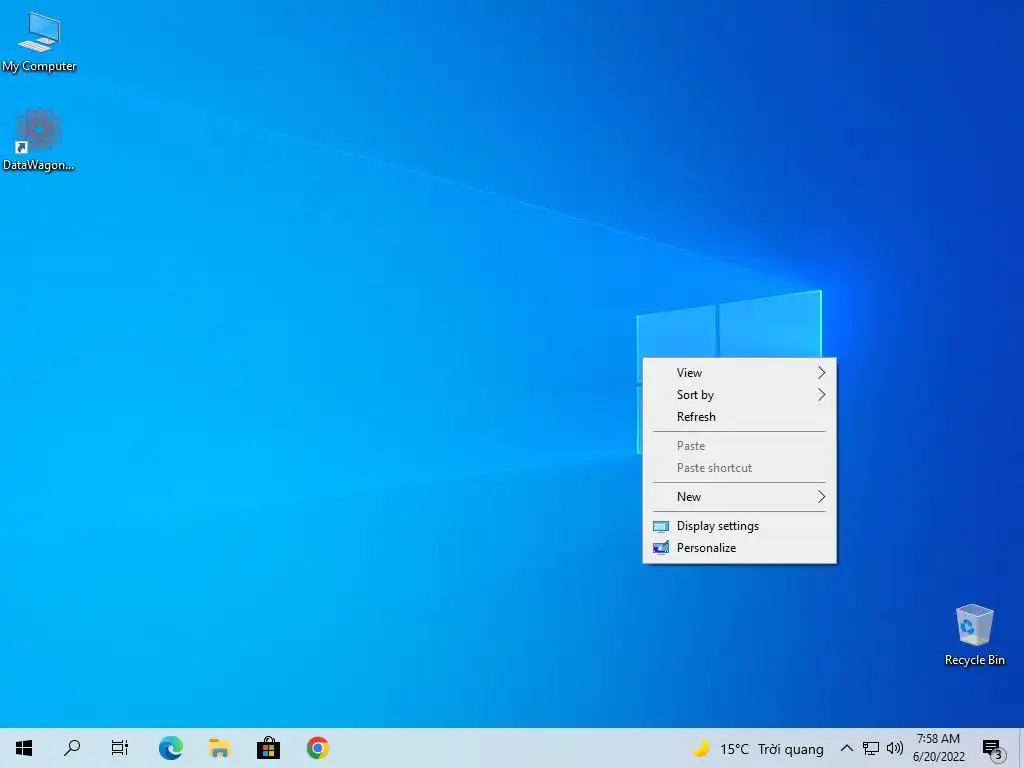The height and width of the screenshot is (768, 1024).
Task: Open the volume speaker tray icon
Action: [x=895, y=748]
